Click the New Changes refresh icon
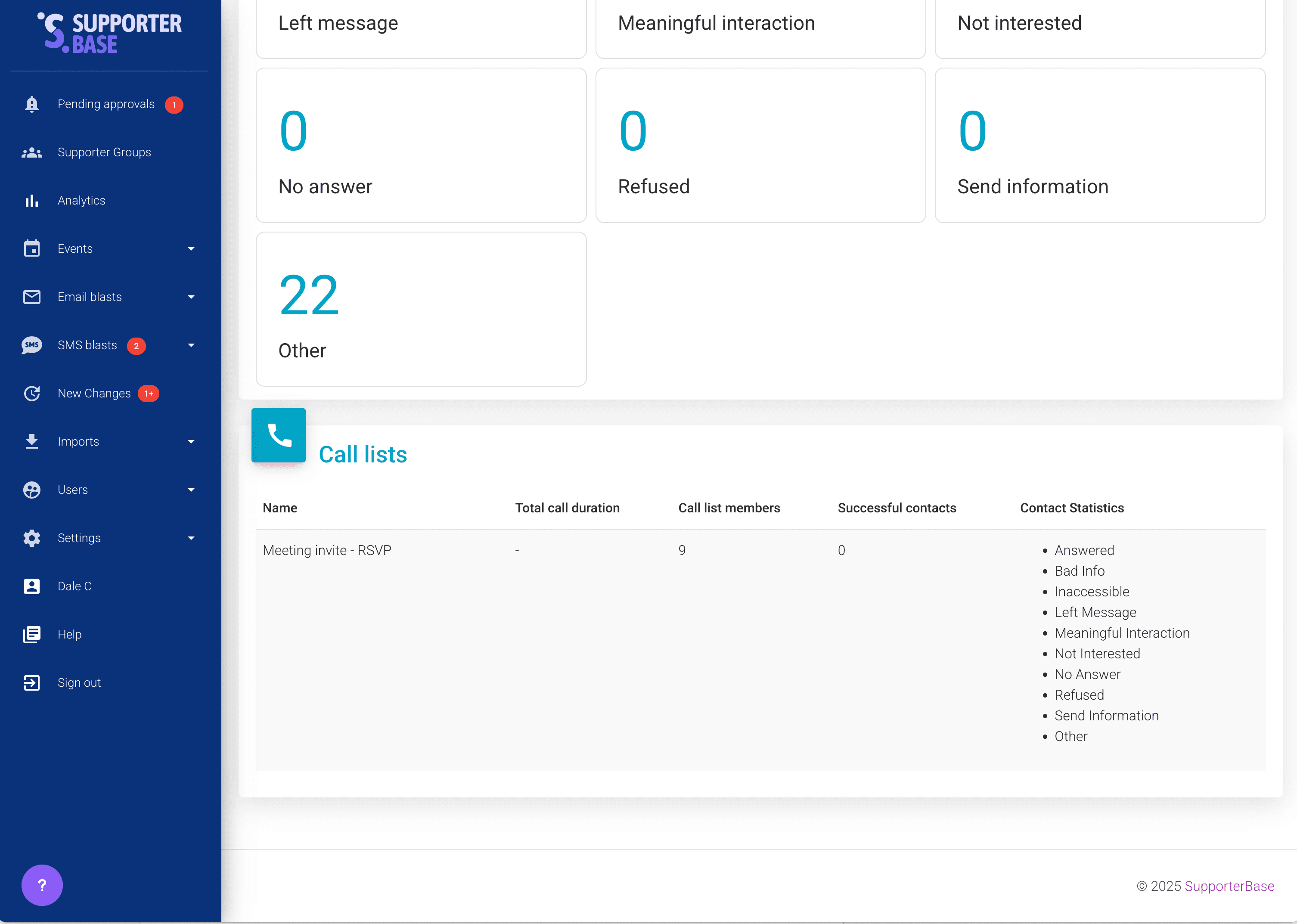 (x=32, y=394)
